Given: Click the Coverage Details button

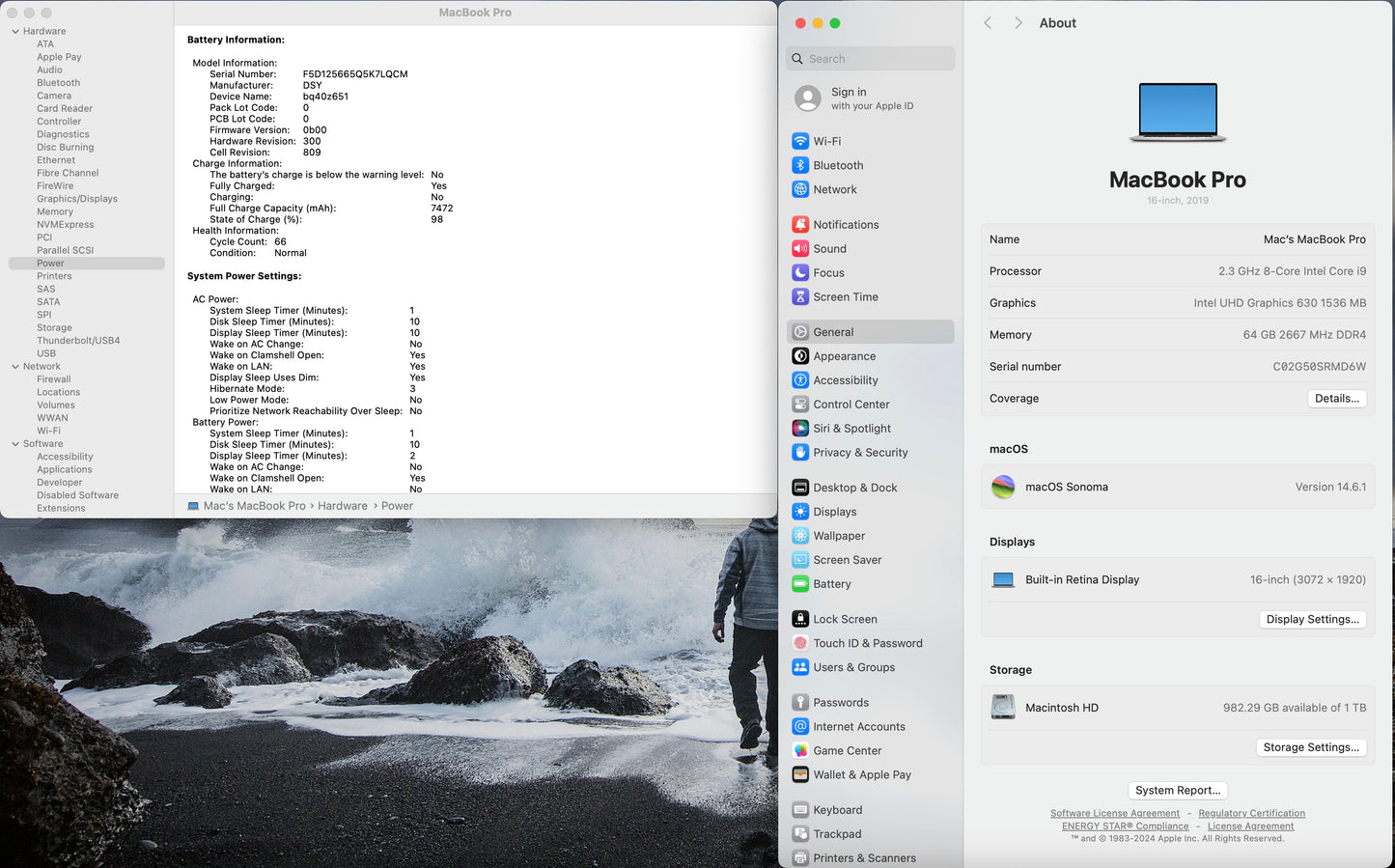Looking at the screenshot, I should pos(1337,398).
